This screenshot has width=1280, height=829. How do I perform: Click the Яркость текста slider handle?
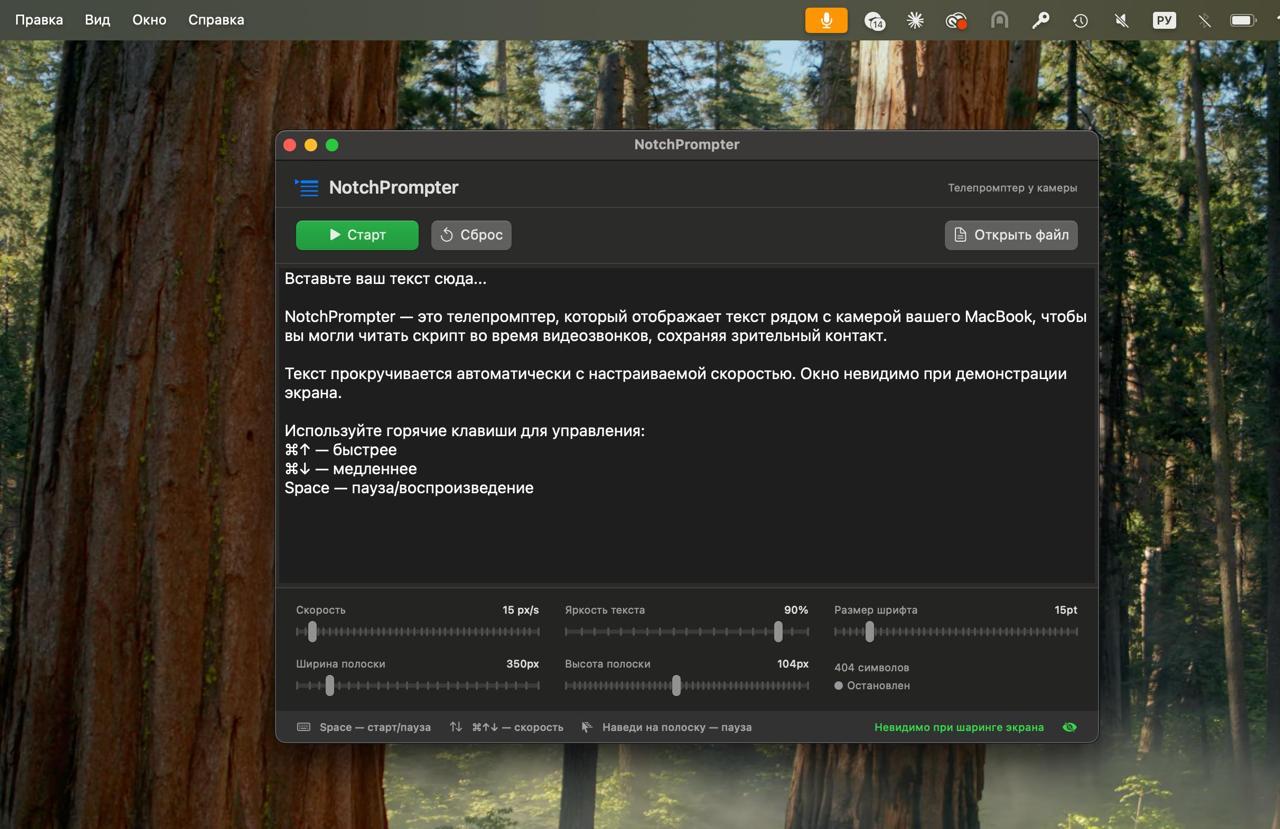[778, 632]
